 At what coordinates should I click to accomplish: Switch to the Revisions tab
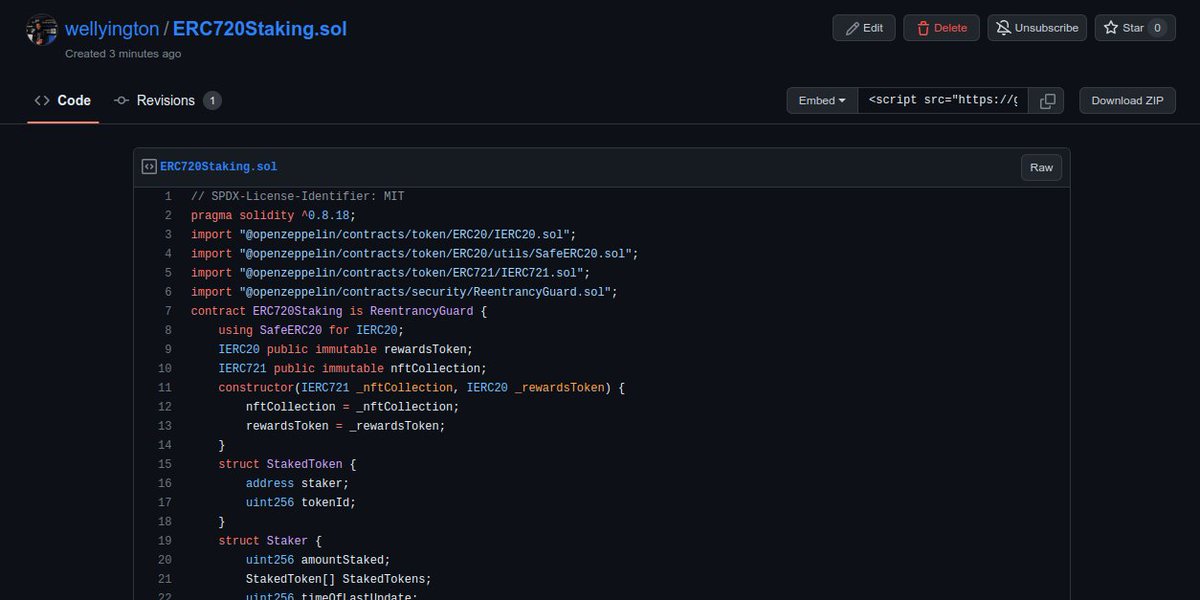click(167, 100)
